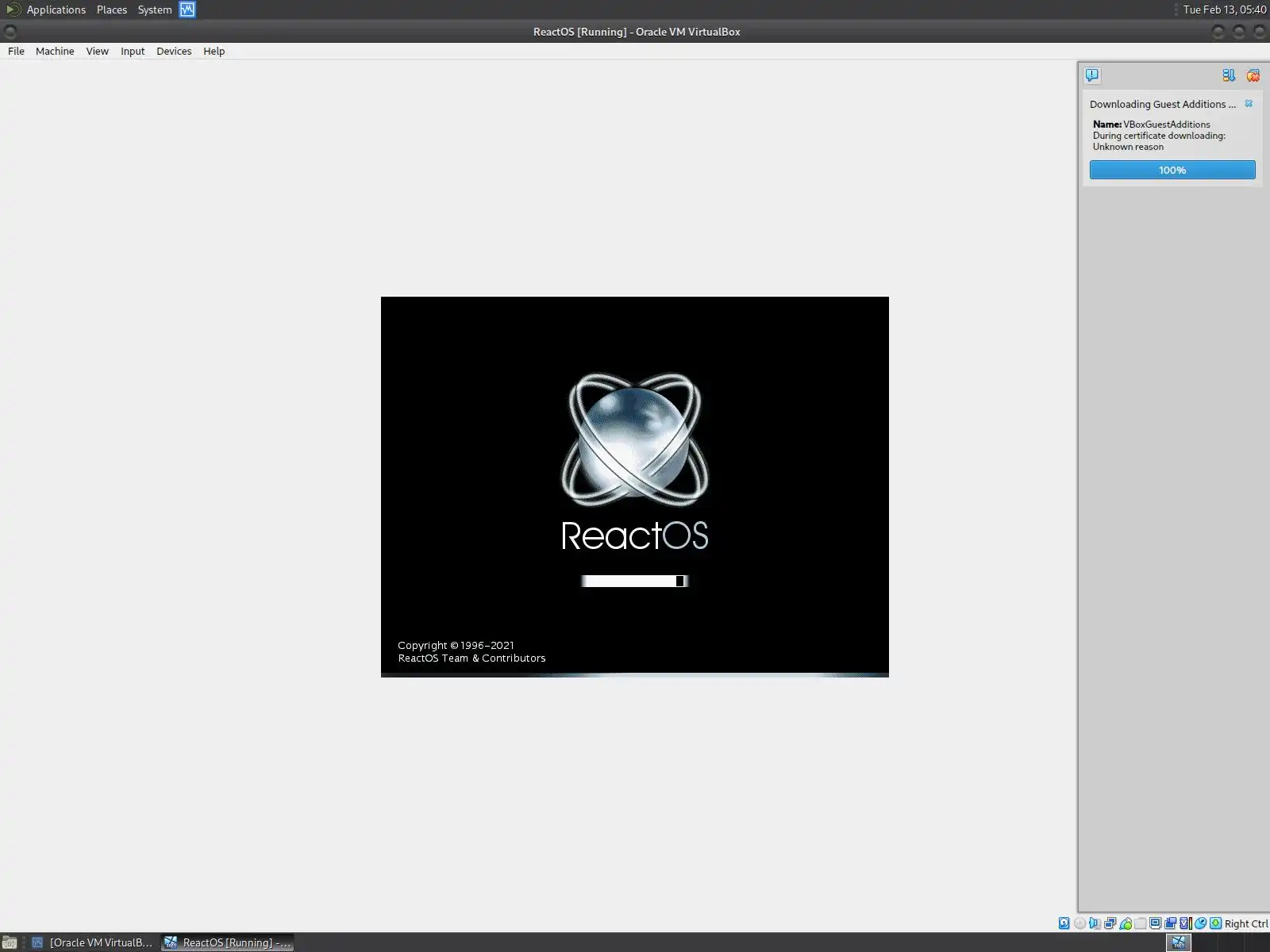Click the network adapter status icon
Viewport: 1270px width, 952px height.
coord(1110,923)
